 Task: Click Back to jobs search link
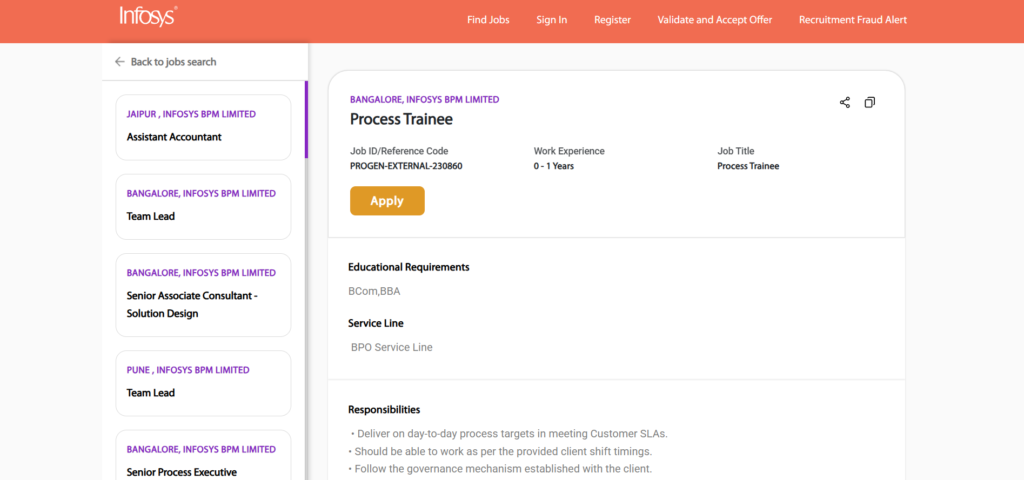click(x=173, y=62)
